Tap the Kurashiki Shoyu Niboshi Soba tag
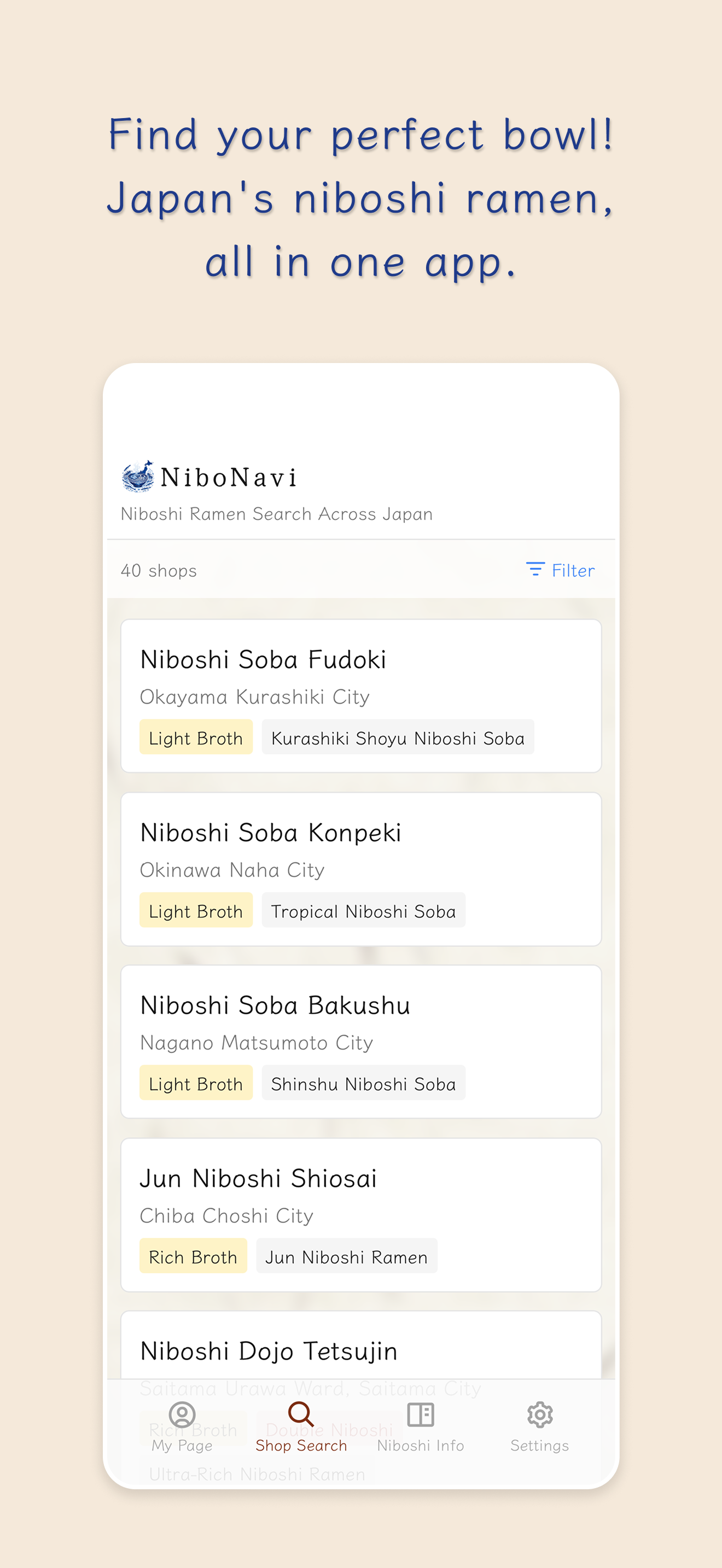Screen dimensions: 722x1568 pos(398,737)
